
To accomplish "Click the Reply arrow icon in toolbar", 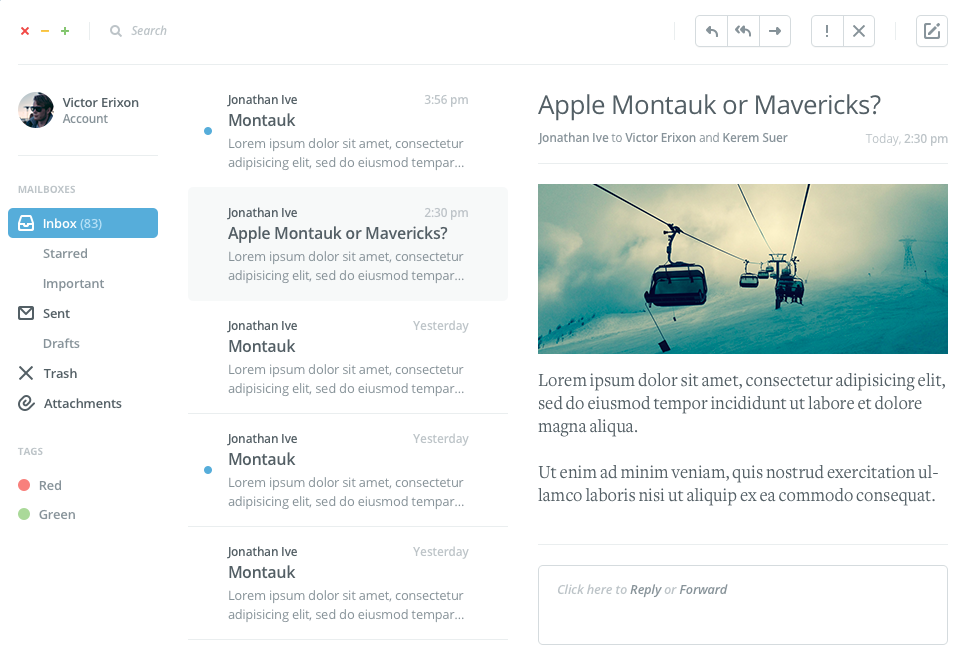I will [x=712, y=31].
